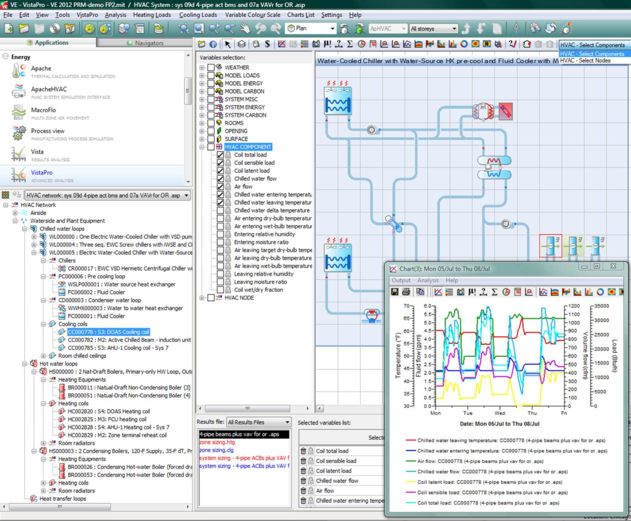Click trash icon beside Coil total load
Viewport: 631px width, 521px height.
[305, 451]
